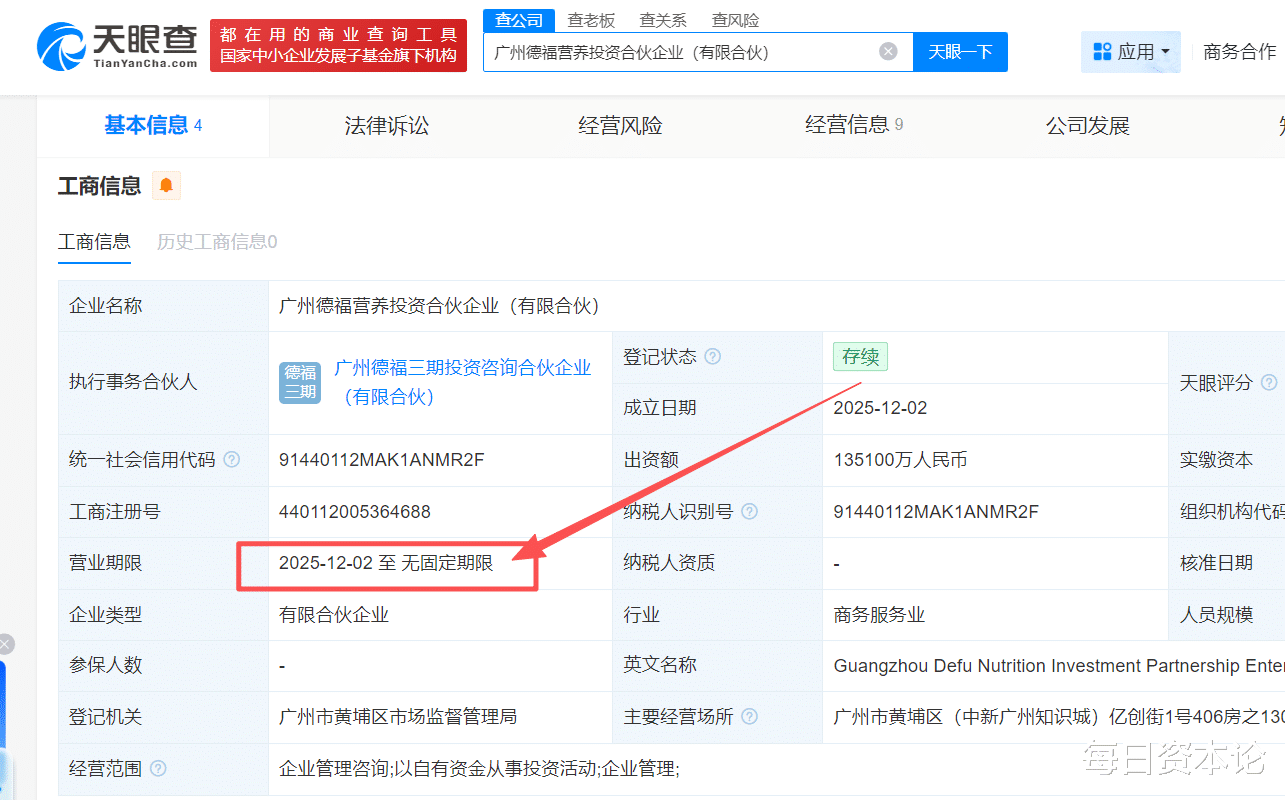Click the 广州市黄埔区 business address value
Image resolution: width=1285 pixels, height=800 pixels.
pos(1059,717)
